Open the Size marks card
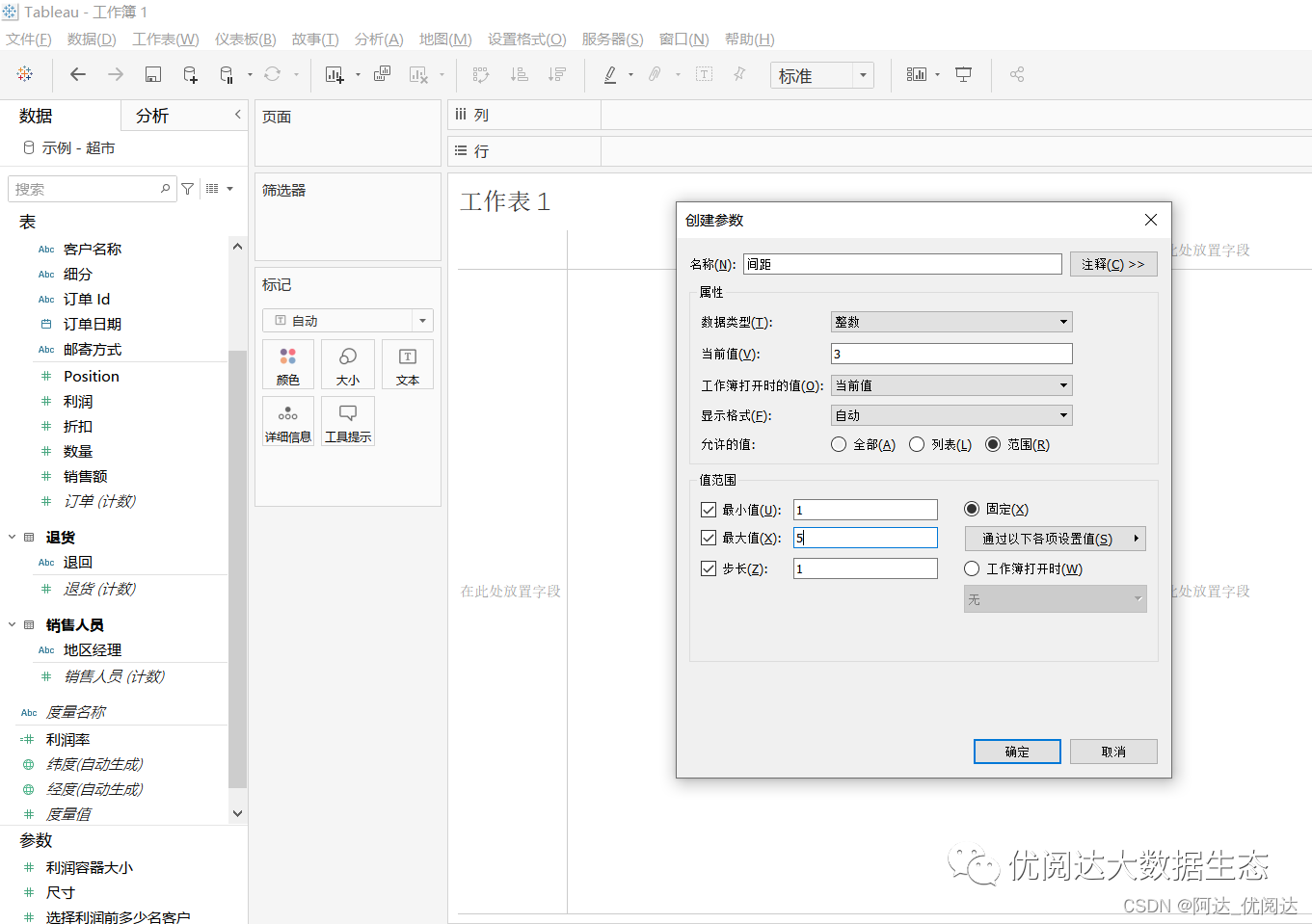Image resolution: width=1312 pixels, height=924 pixels. (348, 365)
